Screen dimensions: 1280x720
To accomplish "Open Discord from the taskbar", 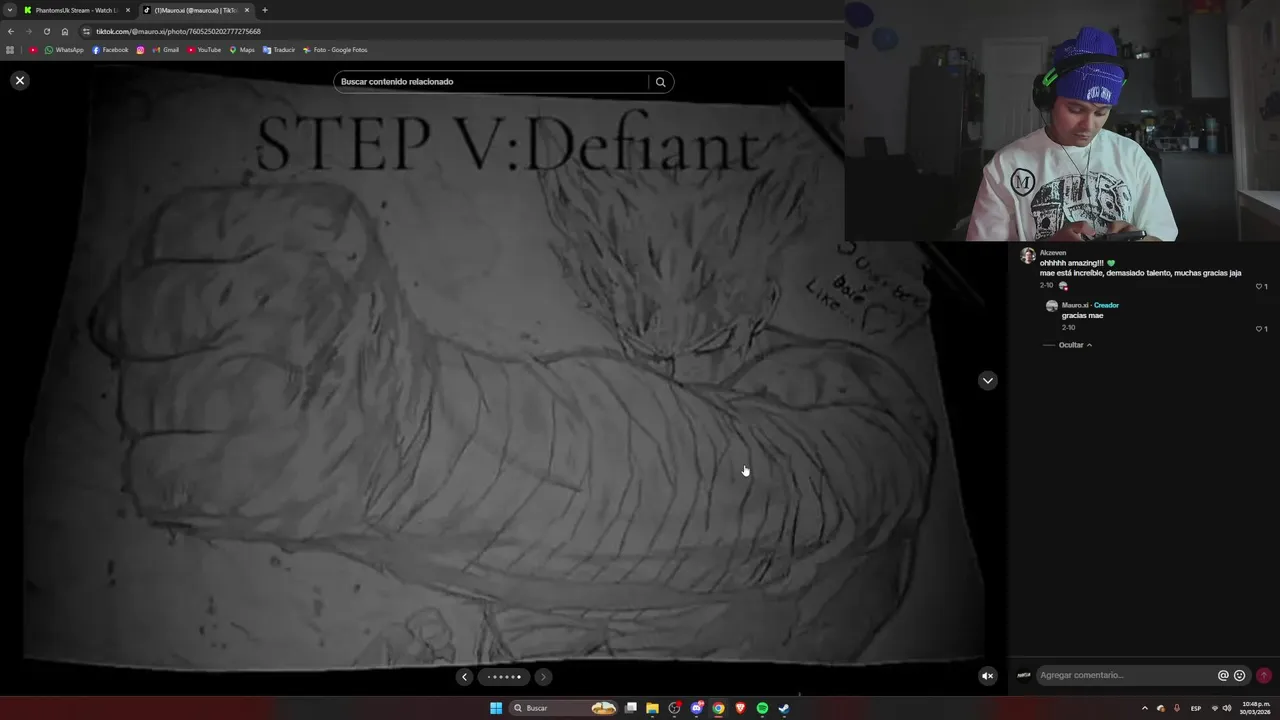I will tap(697, 708).
